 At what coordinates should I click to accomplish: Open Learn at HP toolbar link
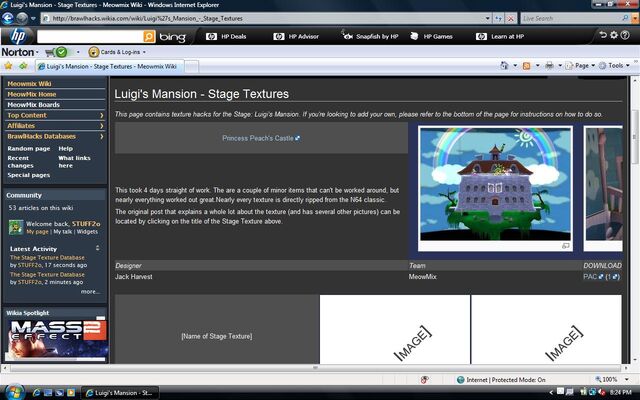click(x=500, y=36)
